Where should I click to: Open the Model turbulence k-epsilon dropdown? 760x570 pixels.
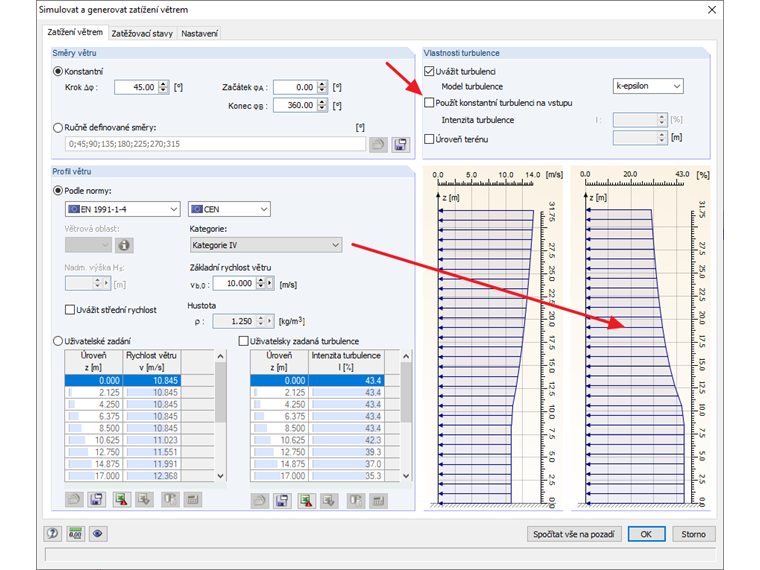pos(648,86)
